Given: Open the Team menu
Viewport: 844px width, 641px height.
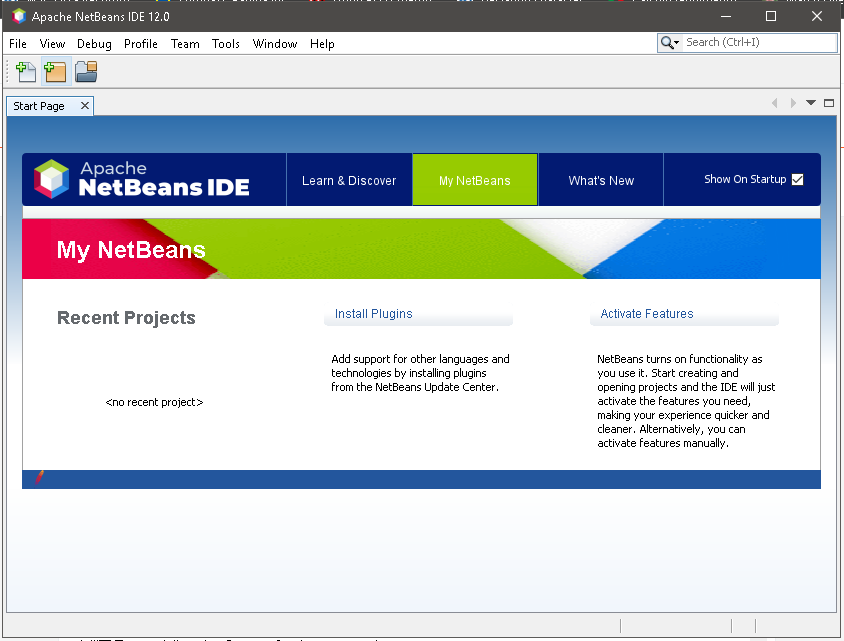Looking at the screenshot, I should tap(185, 44).
